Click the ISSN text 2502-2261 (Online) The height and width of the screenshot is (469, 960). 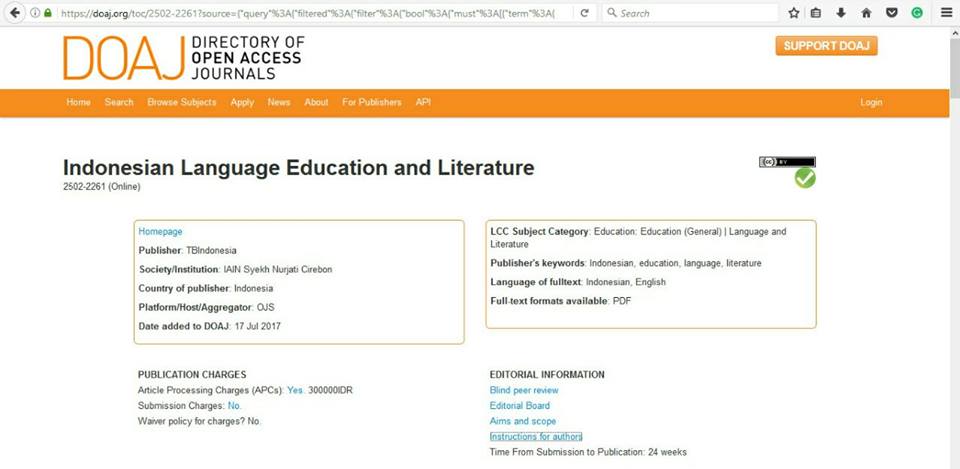pyautogui.click(x=102, y=187)
